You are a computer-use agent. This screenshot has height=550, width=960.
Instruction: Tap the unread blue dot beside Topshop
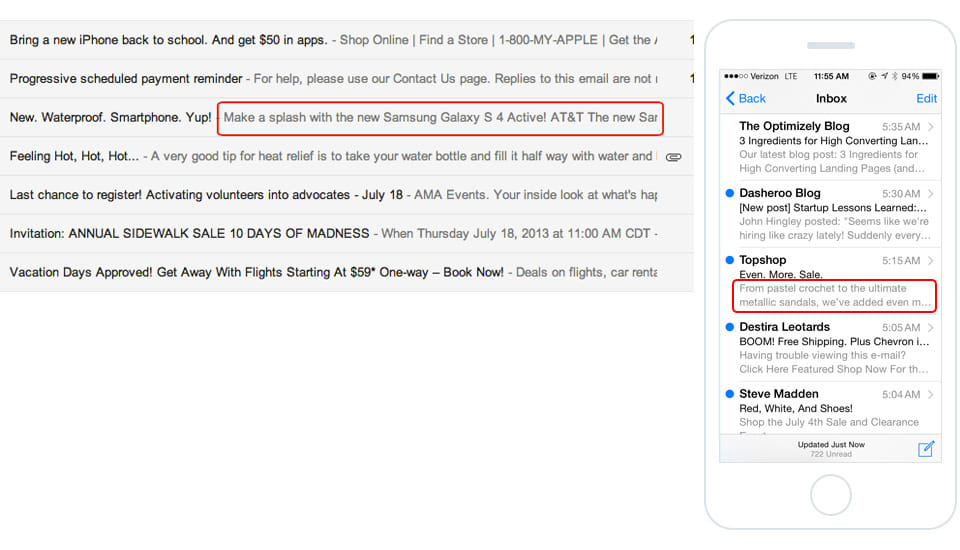[x=729, y=260]
